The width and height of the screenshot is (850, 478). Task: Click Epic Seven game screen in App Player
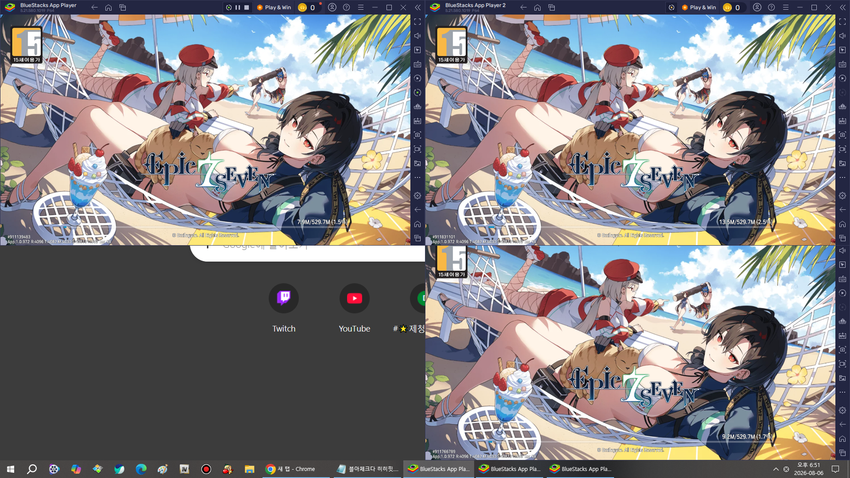click(205, 130)
